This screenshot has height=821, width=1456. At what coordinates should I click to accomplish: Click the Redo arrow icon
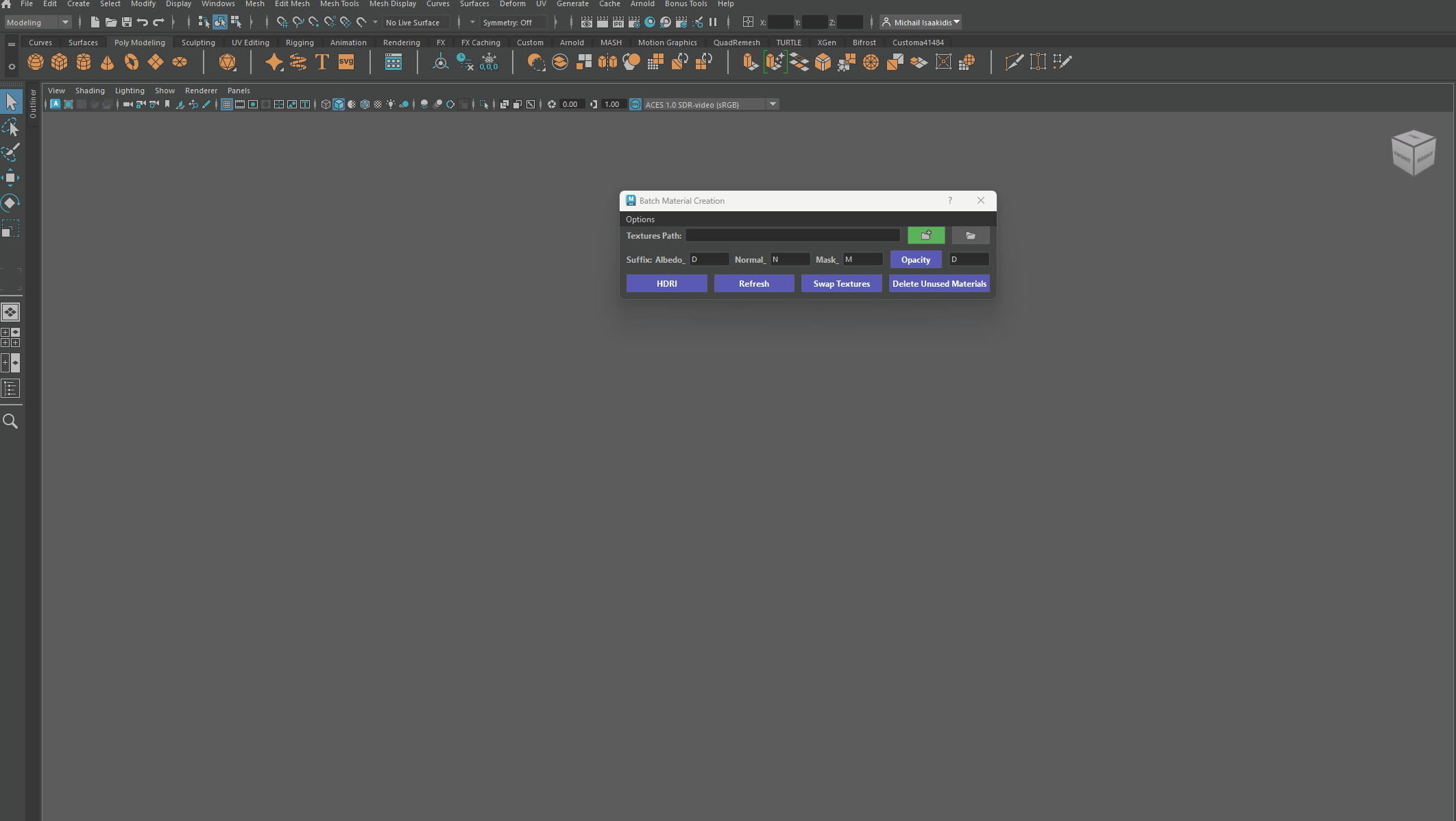(x=158, y=23)
